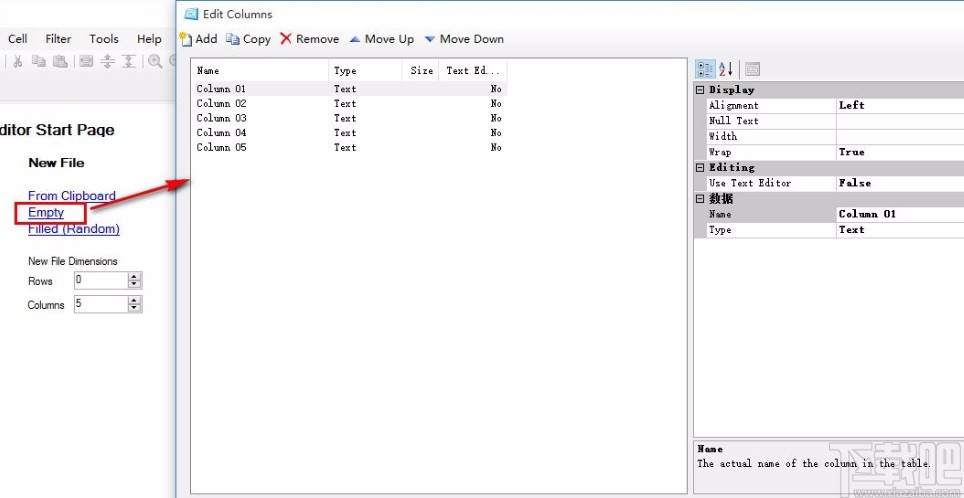The height and width of the screenshot is (498, 964).
Task: Click the expand row height toolbar icon
Action: (108, 61)
